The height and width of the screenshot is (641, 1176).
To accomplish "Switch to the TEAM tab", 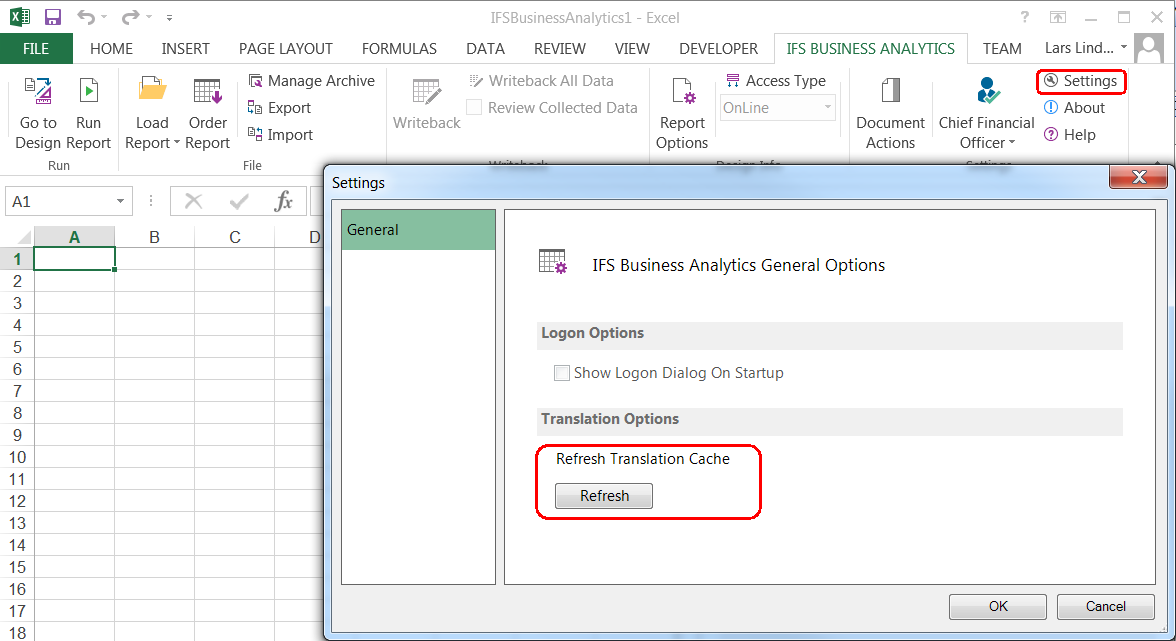I will pyautogui.click(x=1002, y=49).
